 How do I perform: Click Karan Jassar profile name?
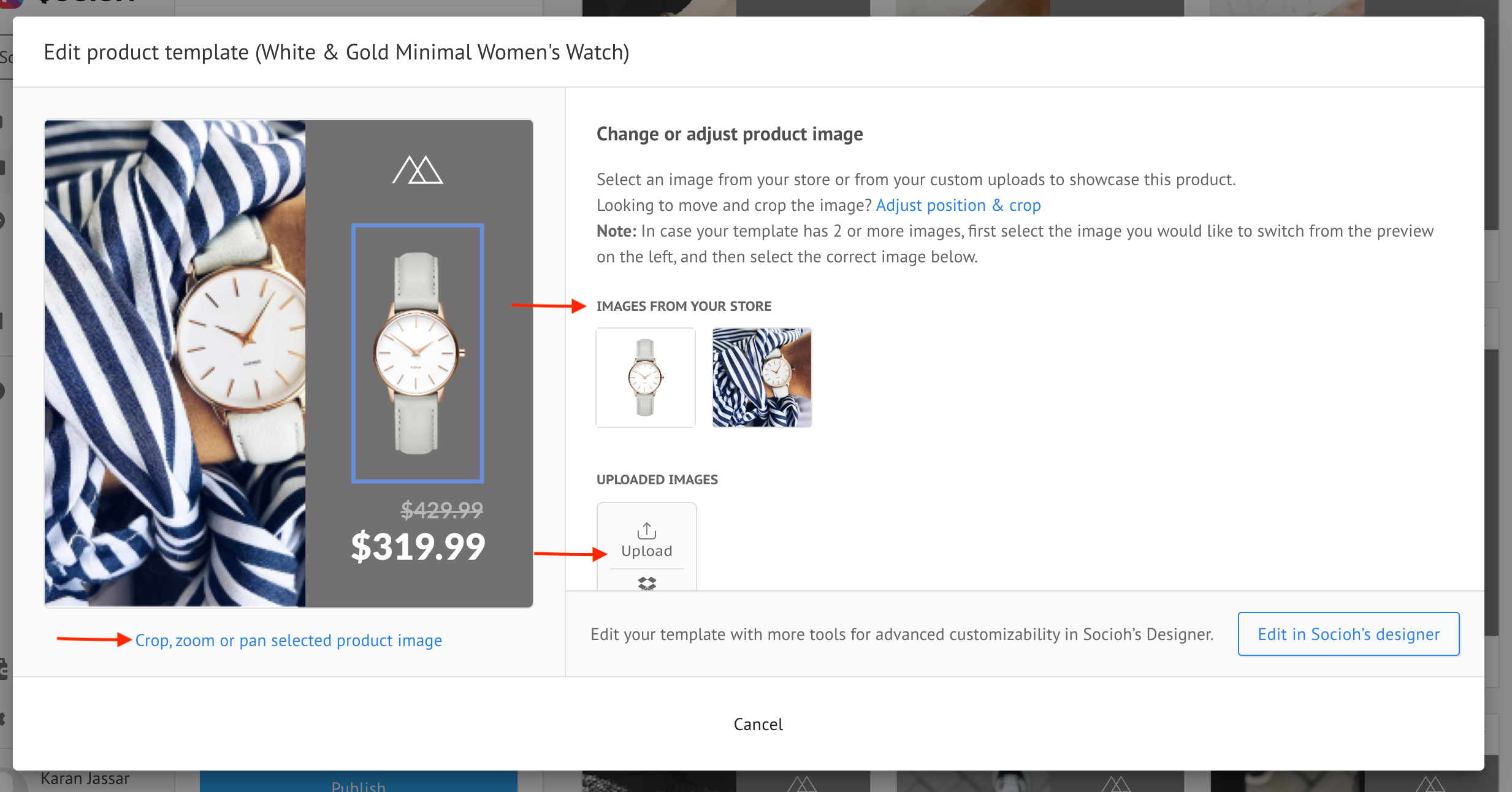coord(85,779)
